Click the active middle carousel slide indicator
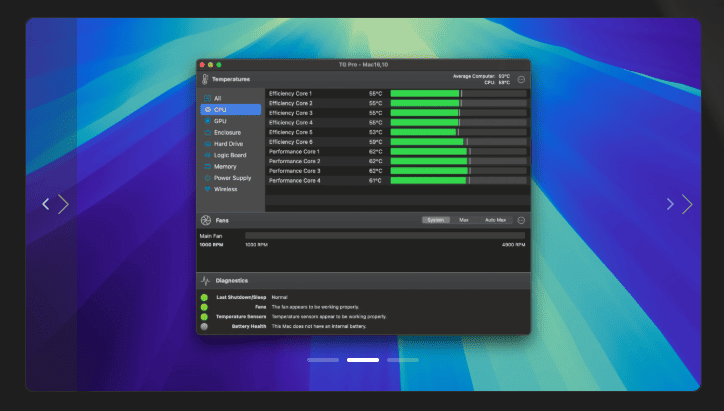Image resolution: width=724 pixels, height=411 pixels. click(363, 360)
